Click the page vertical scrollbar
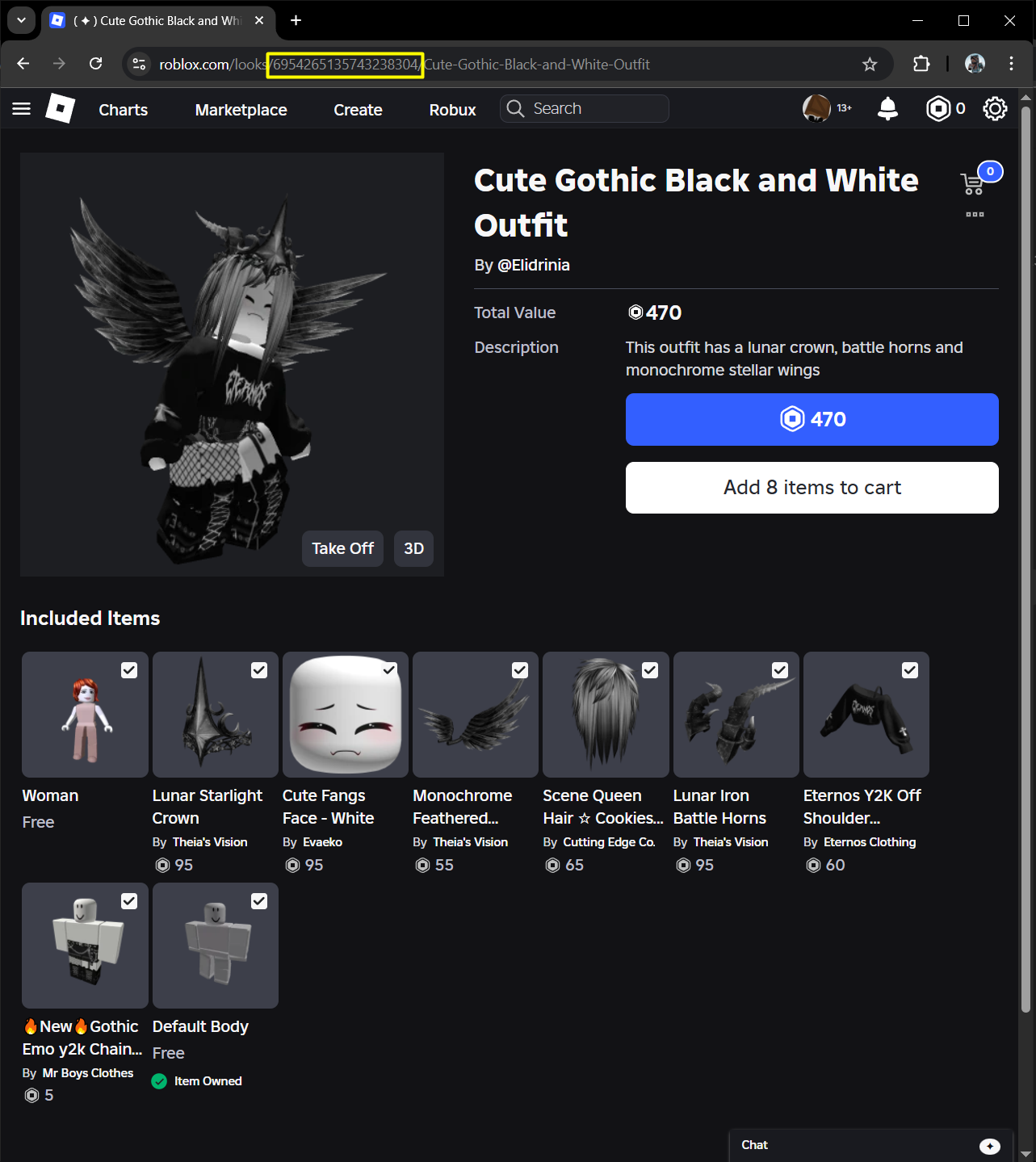This screenshot has height=1162, width=1036. pos(1026,557)
